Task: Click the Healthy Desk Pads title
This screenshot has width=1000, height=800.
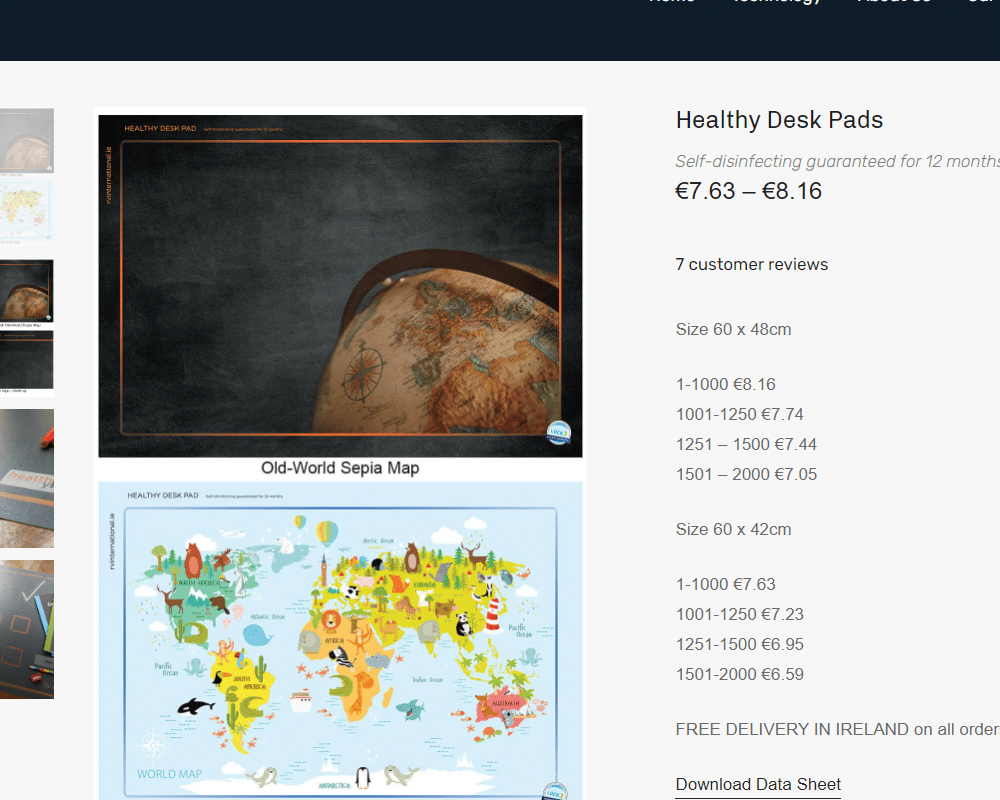Action: click(x=779, y=120)
